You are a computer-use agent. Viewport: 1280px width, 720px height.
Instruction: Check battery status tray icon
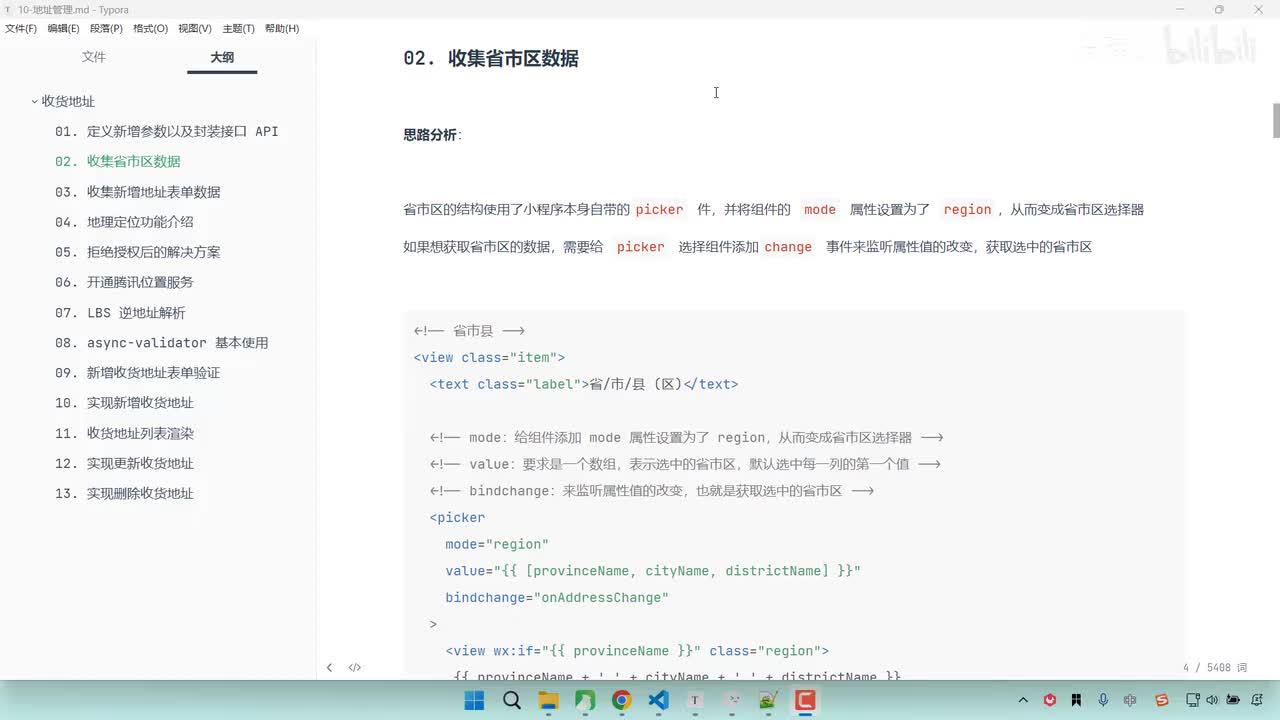[x=1233, y=700]
